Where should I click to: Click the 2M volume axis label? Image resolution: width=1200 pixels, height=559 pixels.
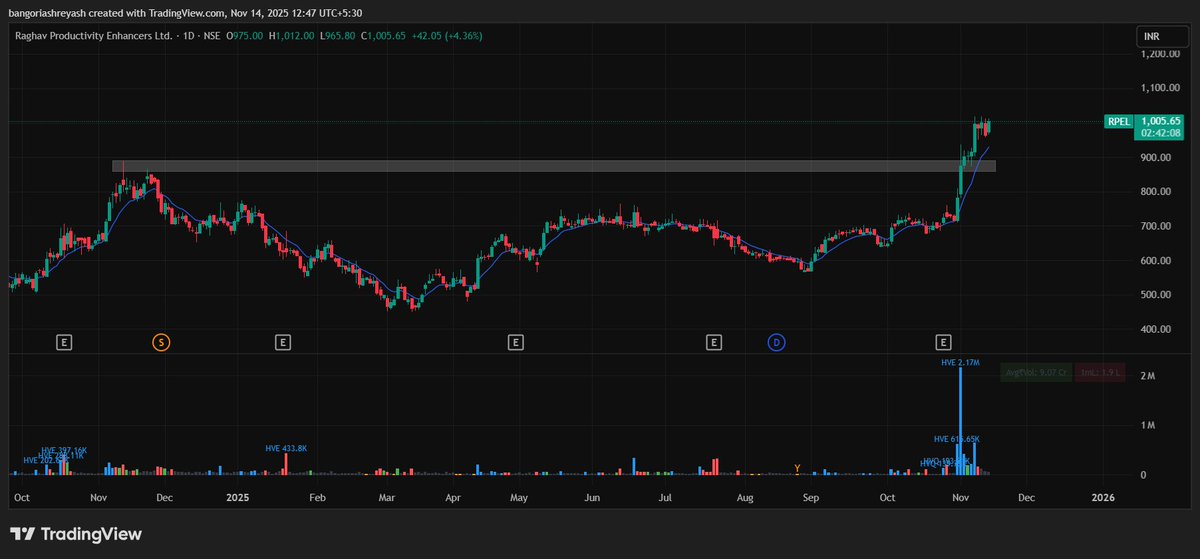coord(1149,377)
